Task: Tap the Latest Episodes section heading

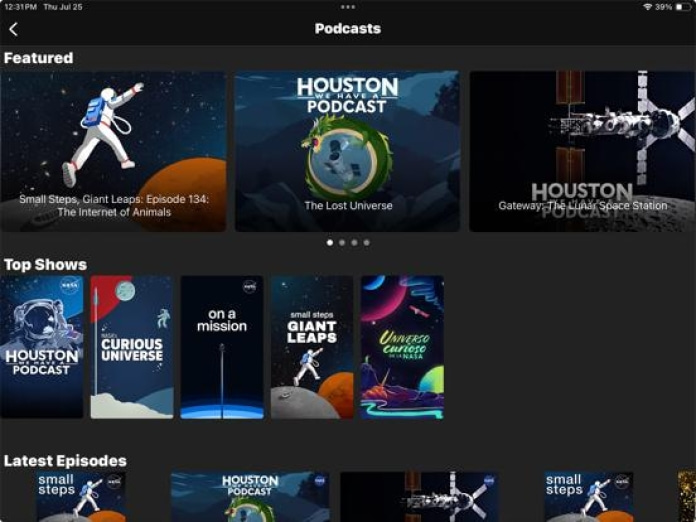Action: (x=65, y=461)
